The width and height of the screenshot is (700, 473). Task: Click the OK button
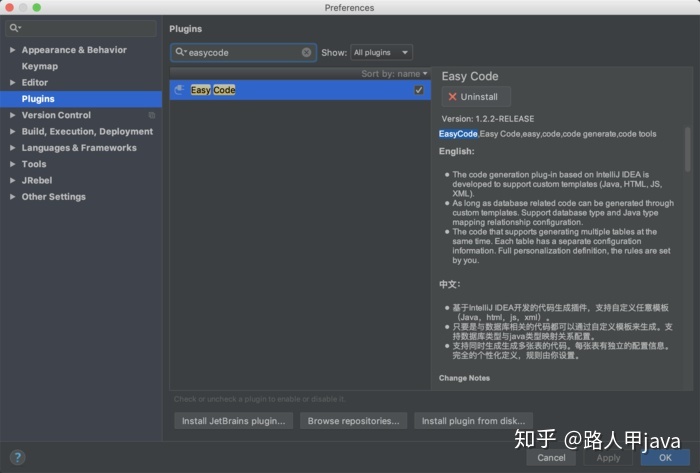pos(665,458)
